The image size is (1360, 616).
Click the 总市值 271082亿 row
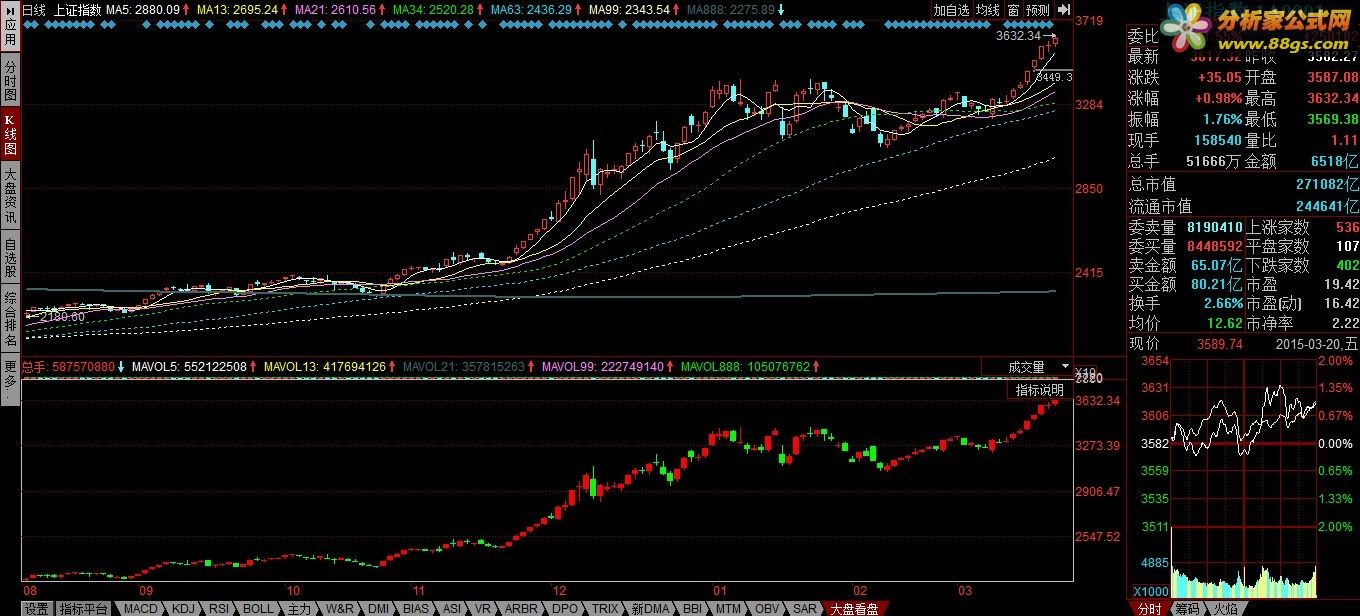pos(1243,184)
